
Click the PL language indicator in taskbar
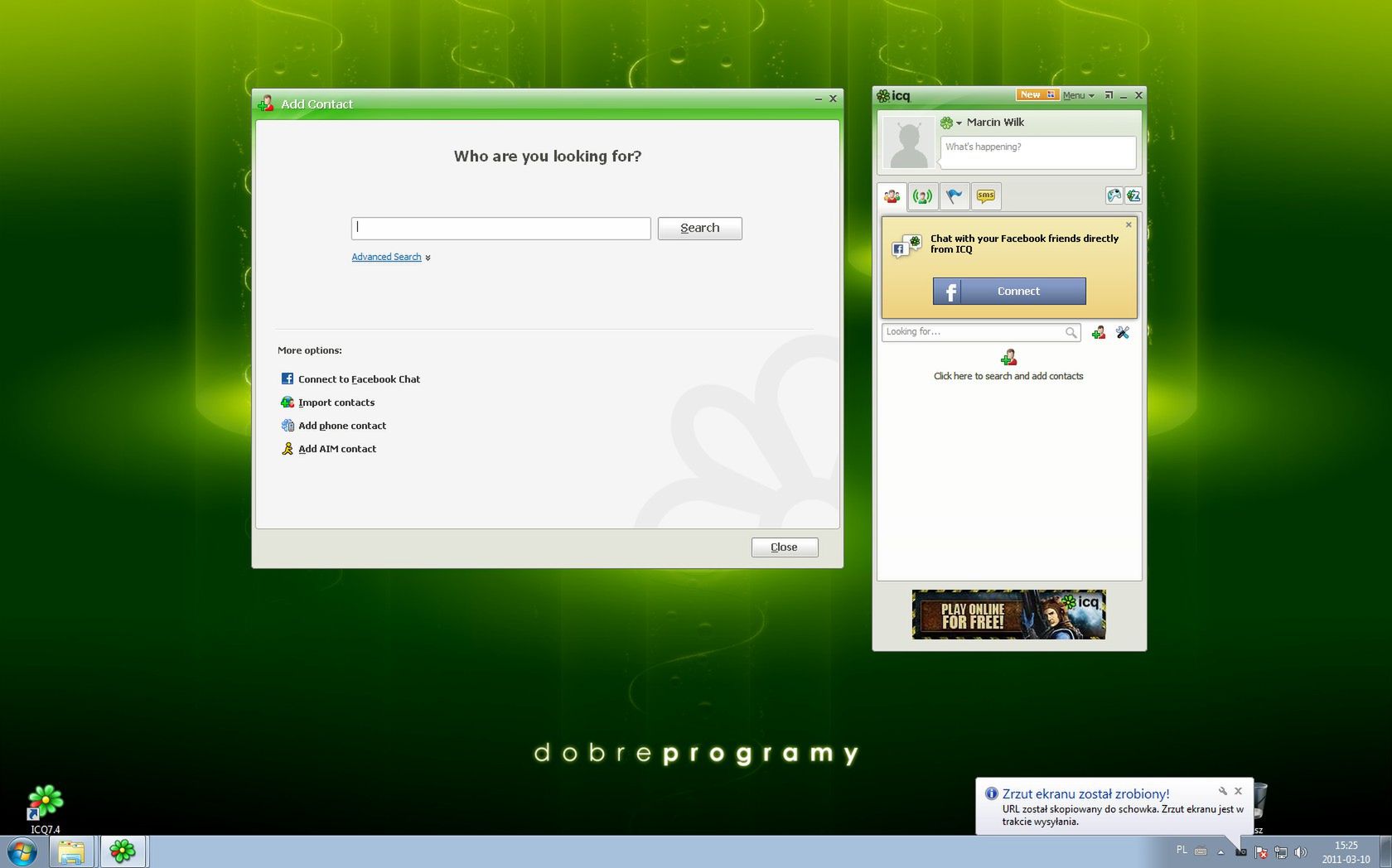(x=1182, y=850)
